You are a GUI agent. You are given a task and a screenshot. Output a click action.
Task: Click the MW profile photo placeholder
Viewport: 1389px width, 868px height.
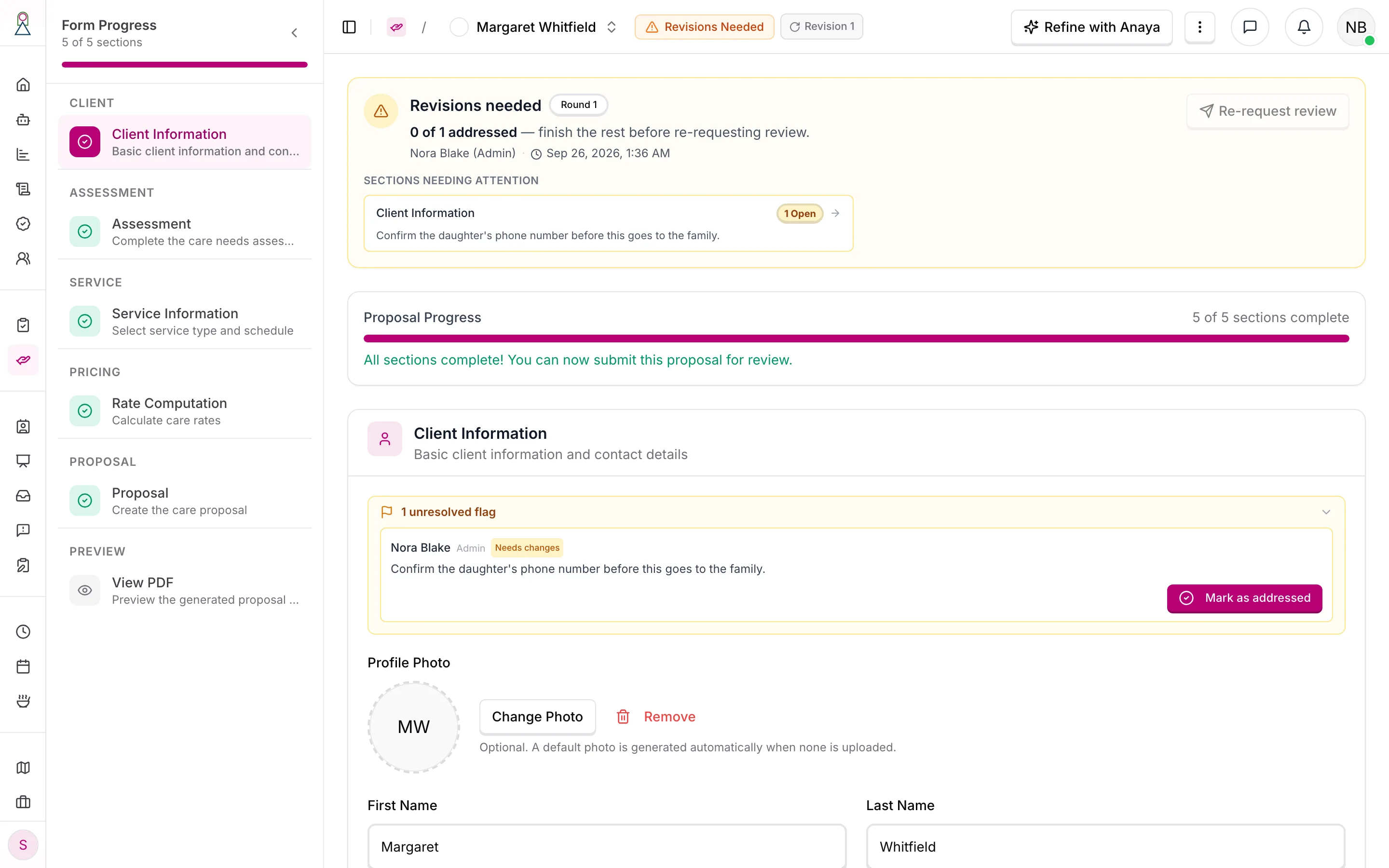point(413,727)
